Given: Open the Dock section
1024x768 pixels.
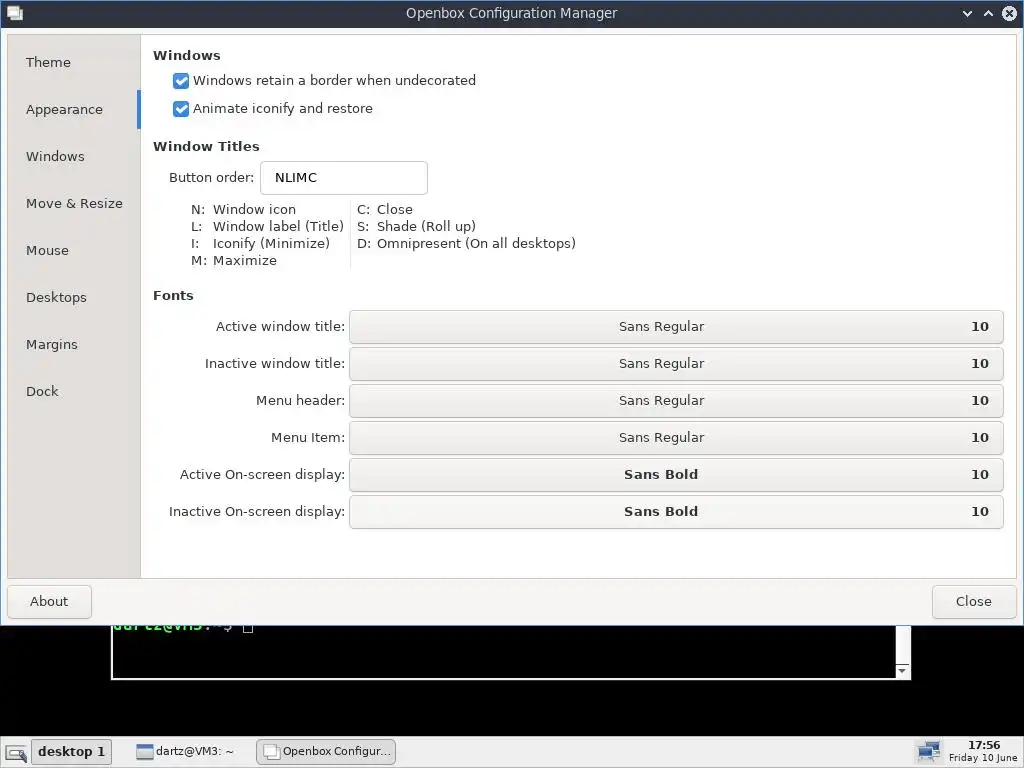Looking at the screenshot, I should pyautogui.click(x=74, y=391).
